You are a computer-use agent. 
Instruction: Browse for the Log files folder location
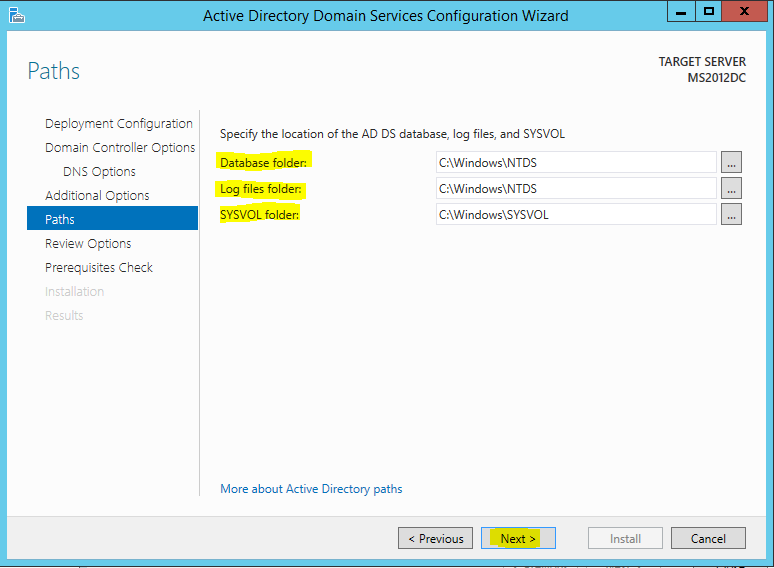click(x=731, y=189)
